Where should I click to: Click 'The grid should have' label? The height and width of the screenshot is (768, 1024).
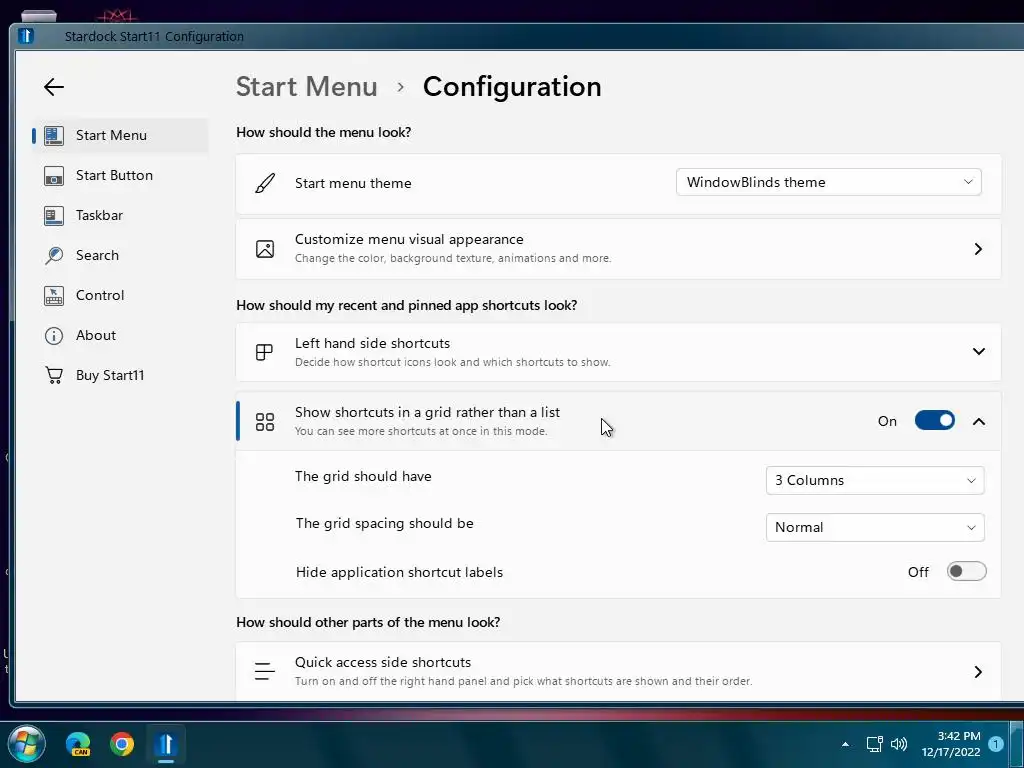362,477
